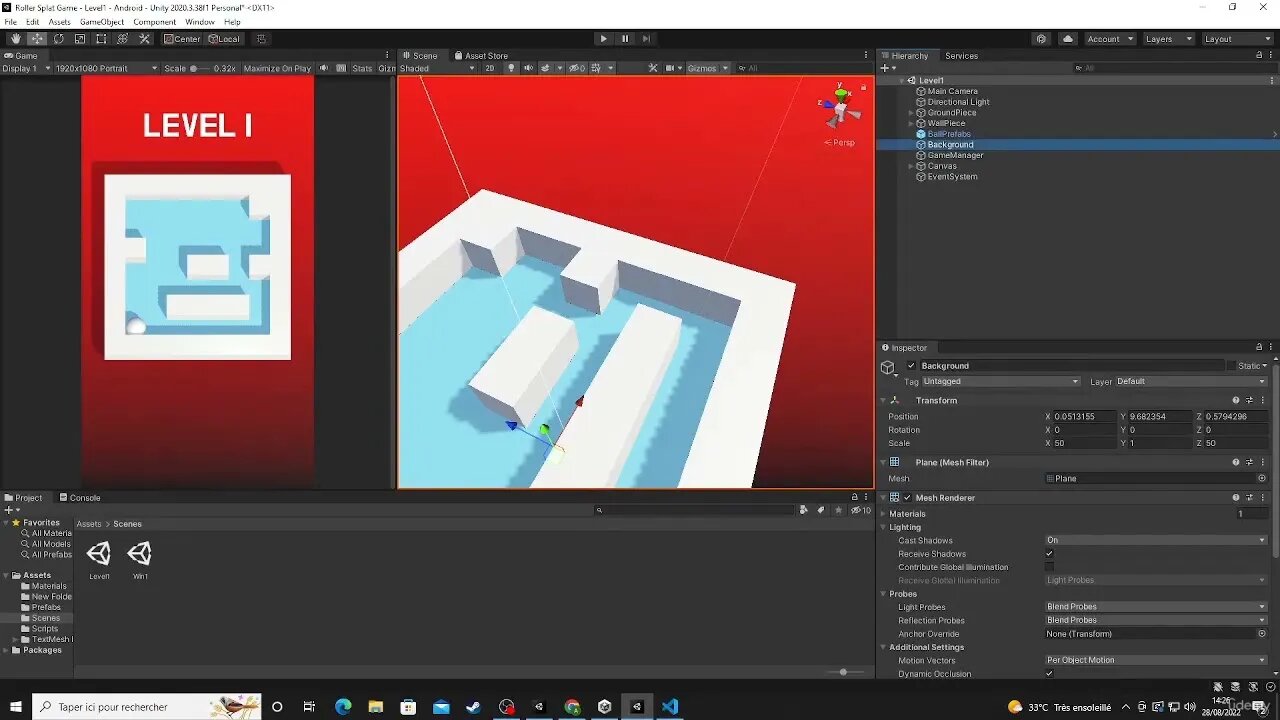Start Play mode
1280x720 pixels.
(x=603, y=39)
